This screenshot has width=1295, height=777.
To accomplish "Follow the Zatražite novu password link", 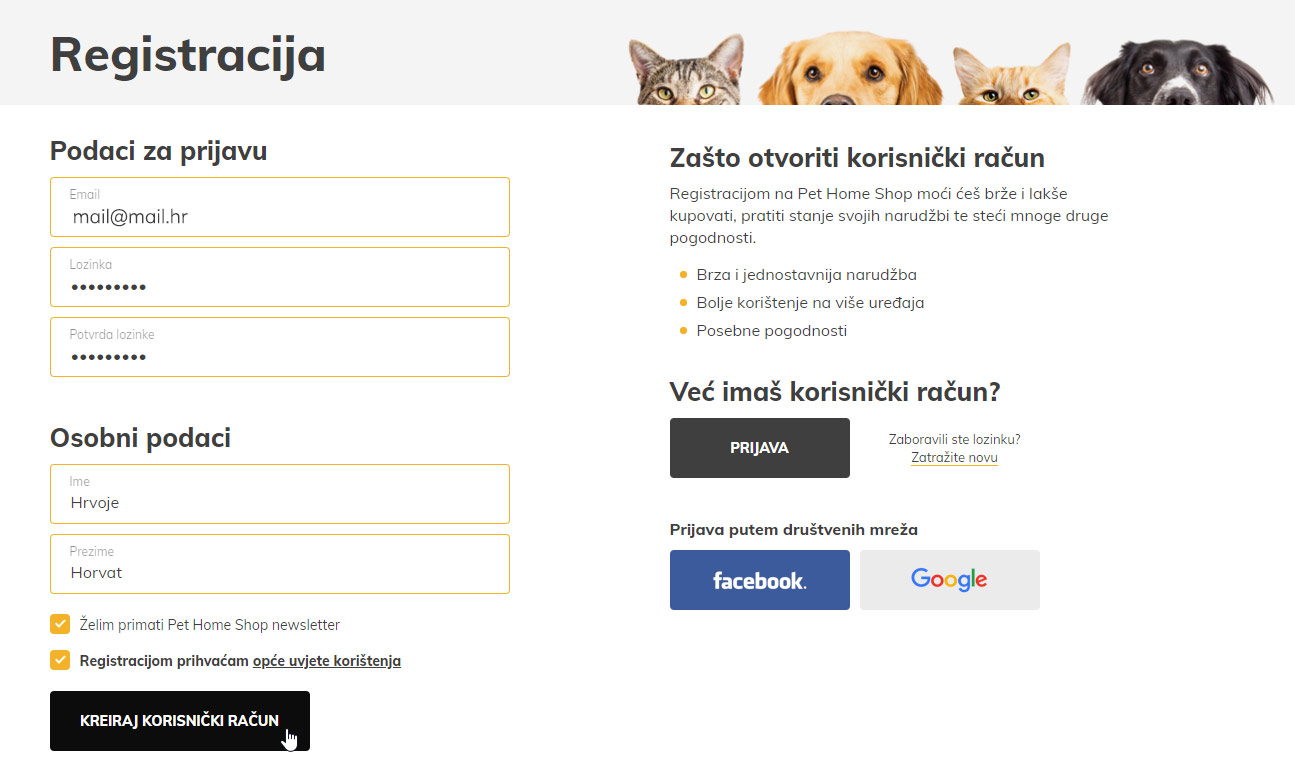I will [954, 458].
